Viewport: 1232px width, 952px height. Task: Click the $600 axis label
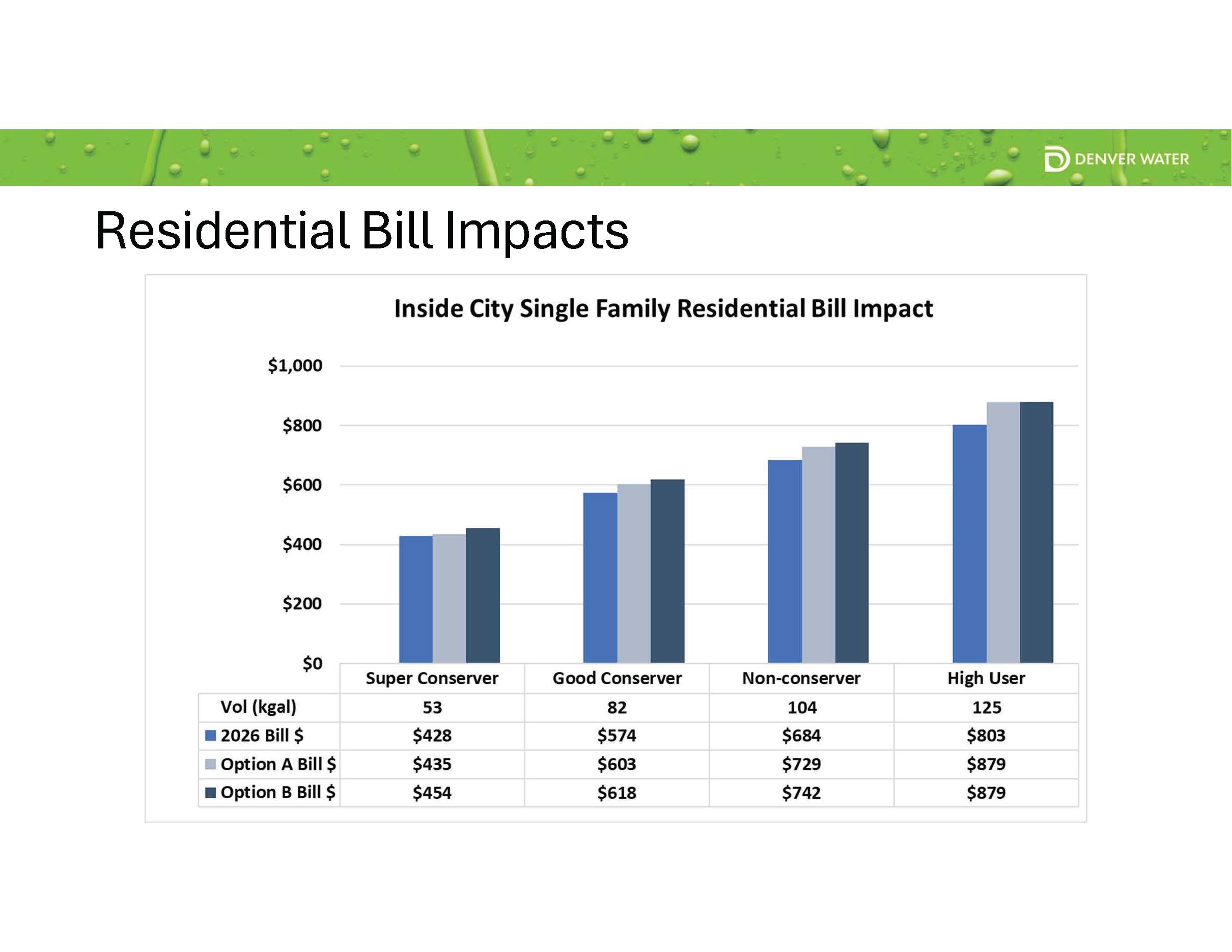point(302,485)
